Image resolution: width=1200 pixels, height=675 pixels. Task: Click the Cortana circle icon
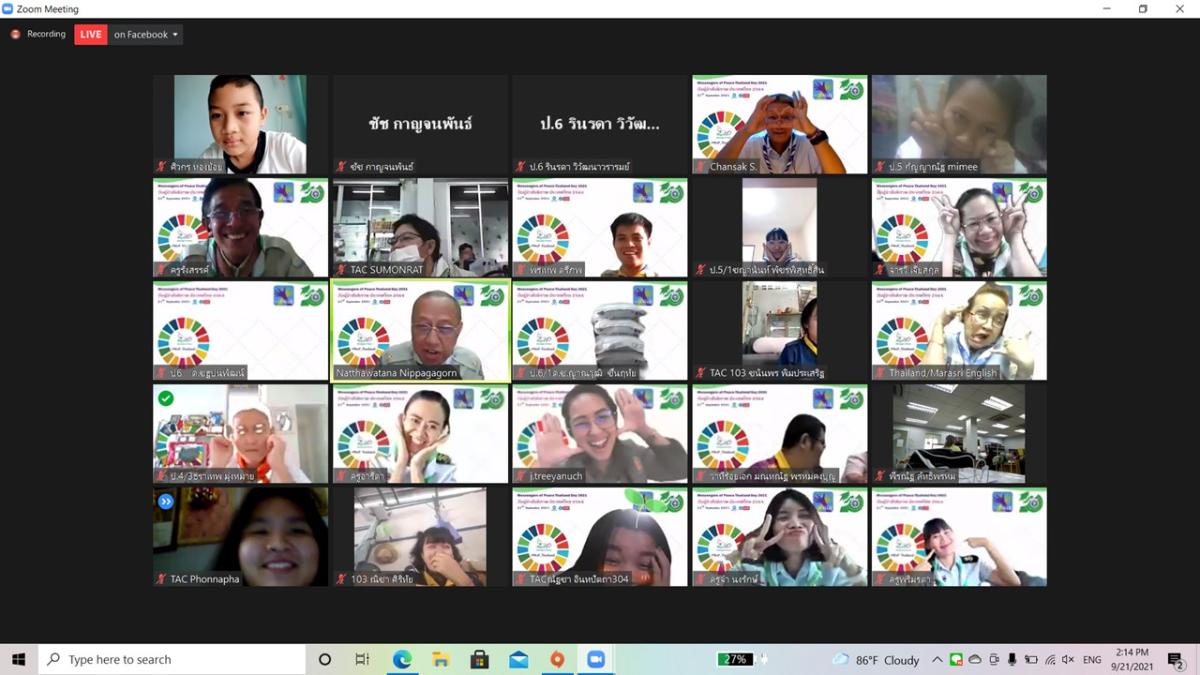(x=325, y=659)
